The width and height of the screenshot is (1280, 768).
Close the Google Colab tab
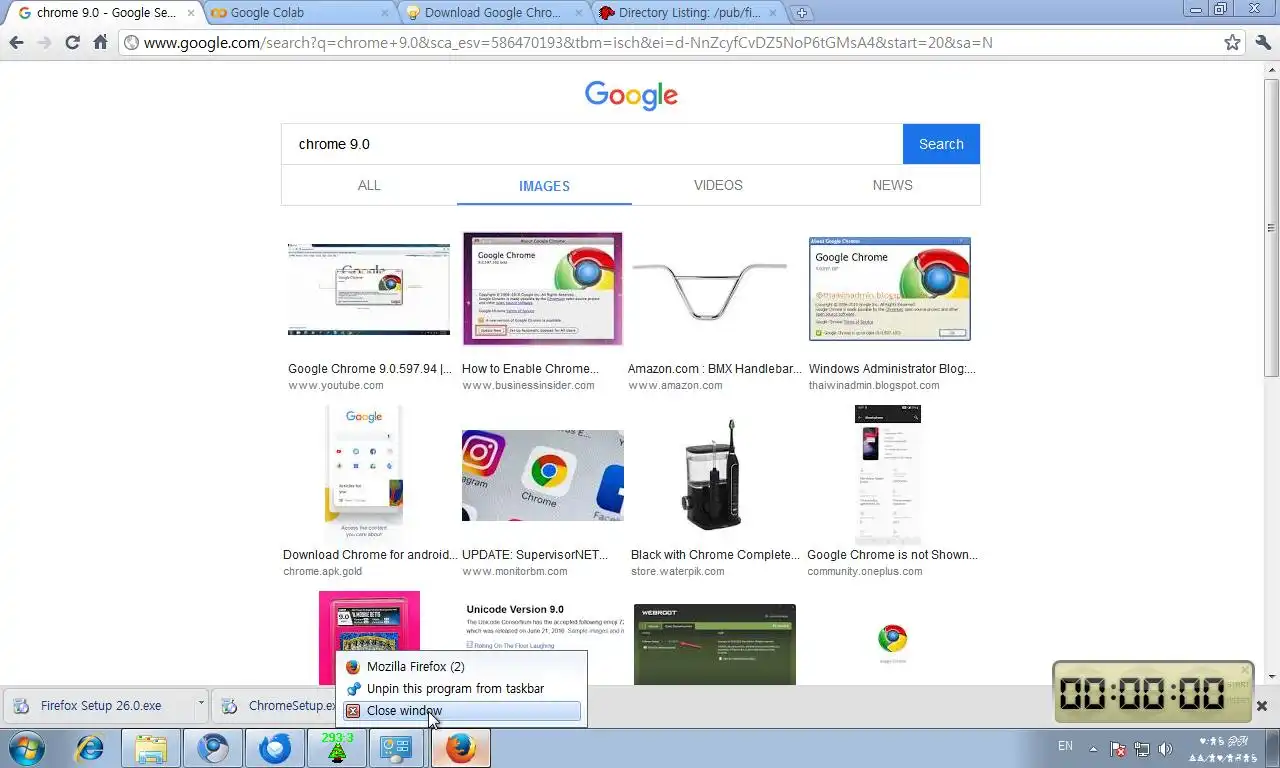click(x=384, y=13)
